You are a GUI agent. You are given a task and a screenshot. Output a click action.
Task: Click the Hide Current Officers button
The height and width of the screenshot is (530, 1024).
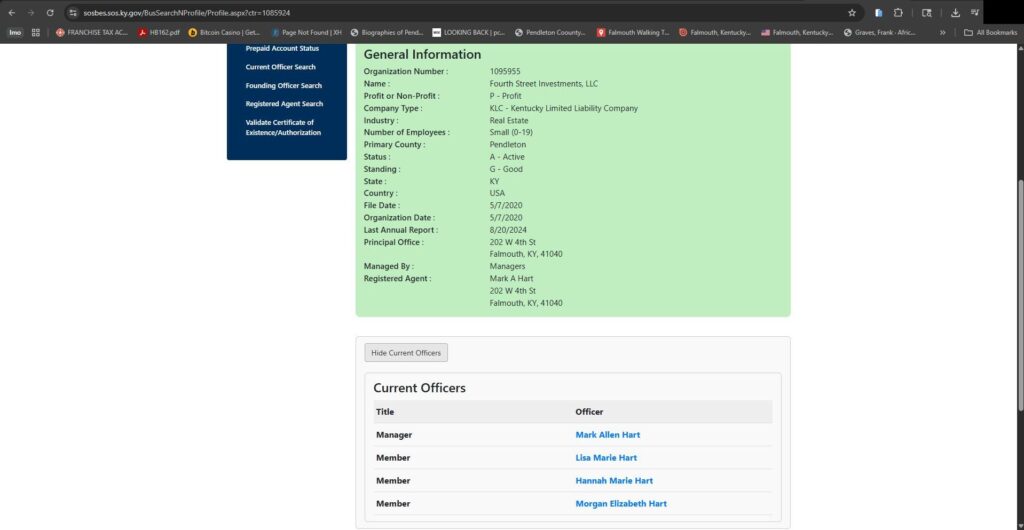pyautogui.click(x=406, y=352)
